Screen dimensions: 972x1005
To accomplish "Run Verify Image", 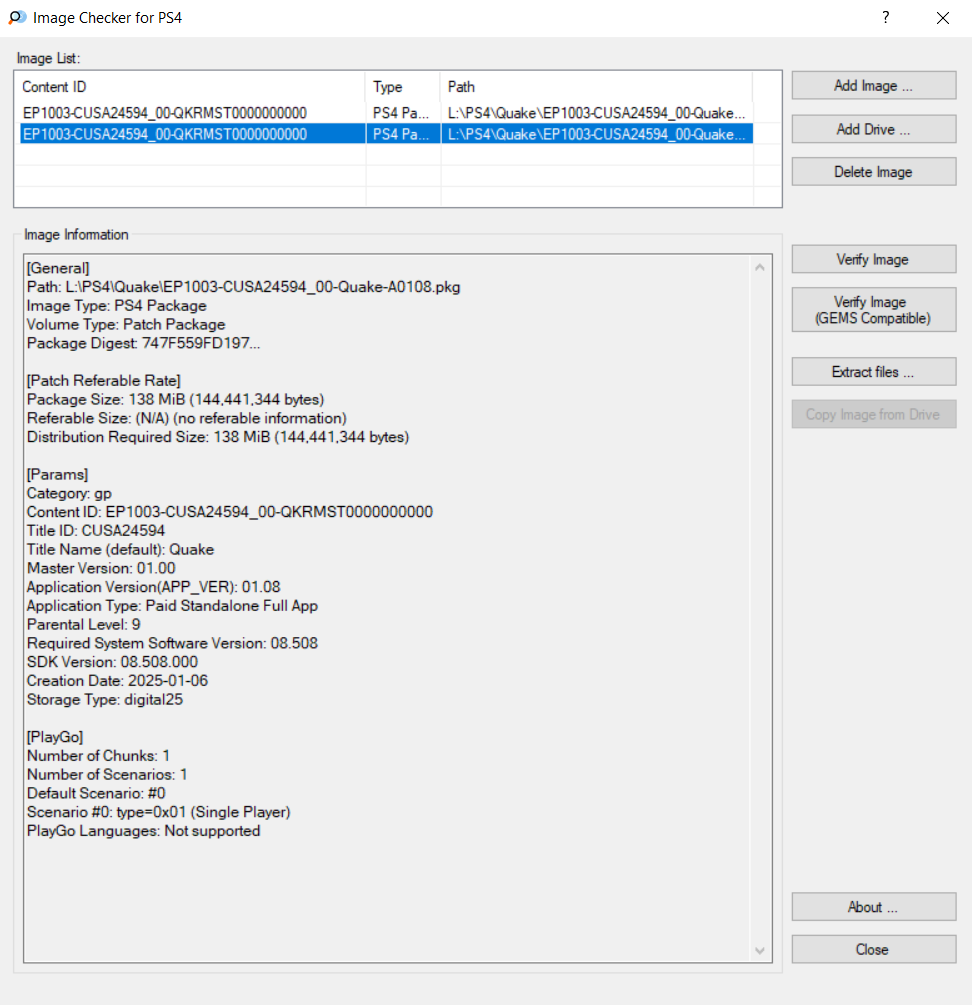I will click(x=873, y=260).
